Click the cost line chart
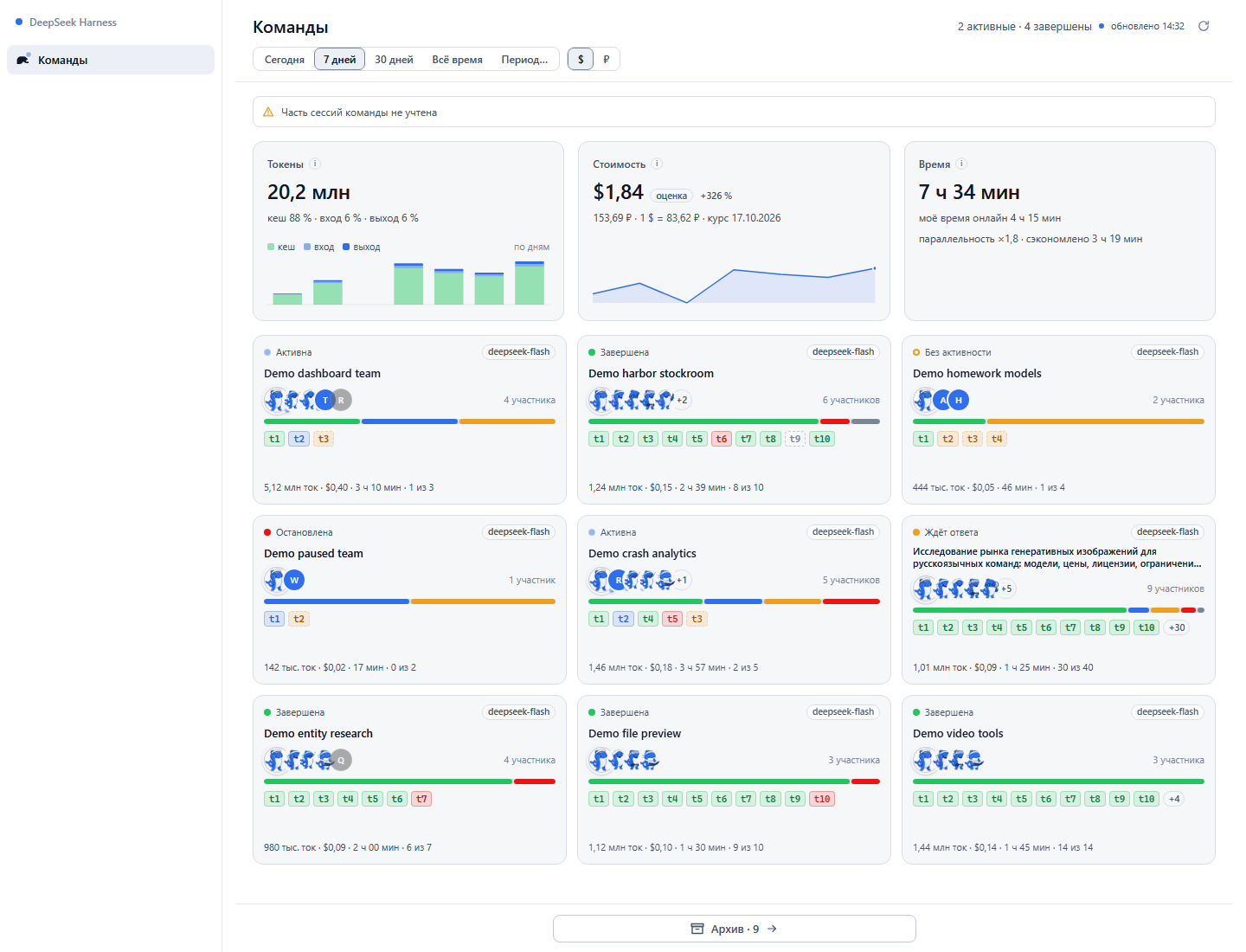1246x952 pixels. point(734,284)
